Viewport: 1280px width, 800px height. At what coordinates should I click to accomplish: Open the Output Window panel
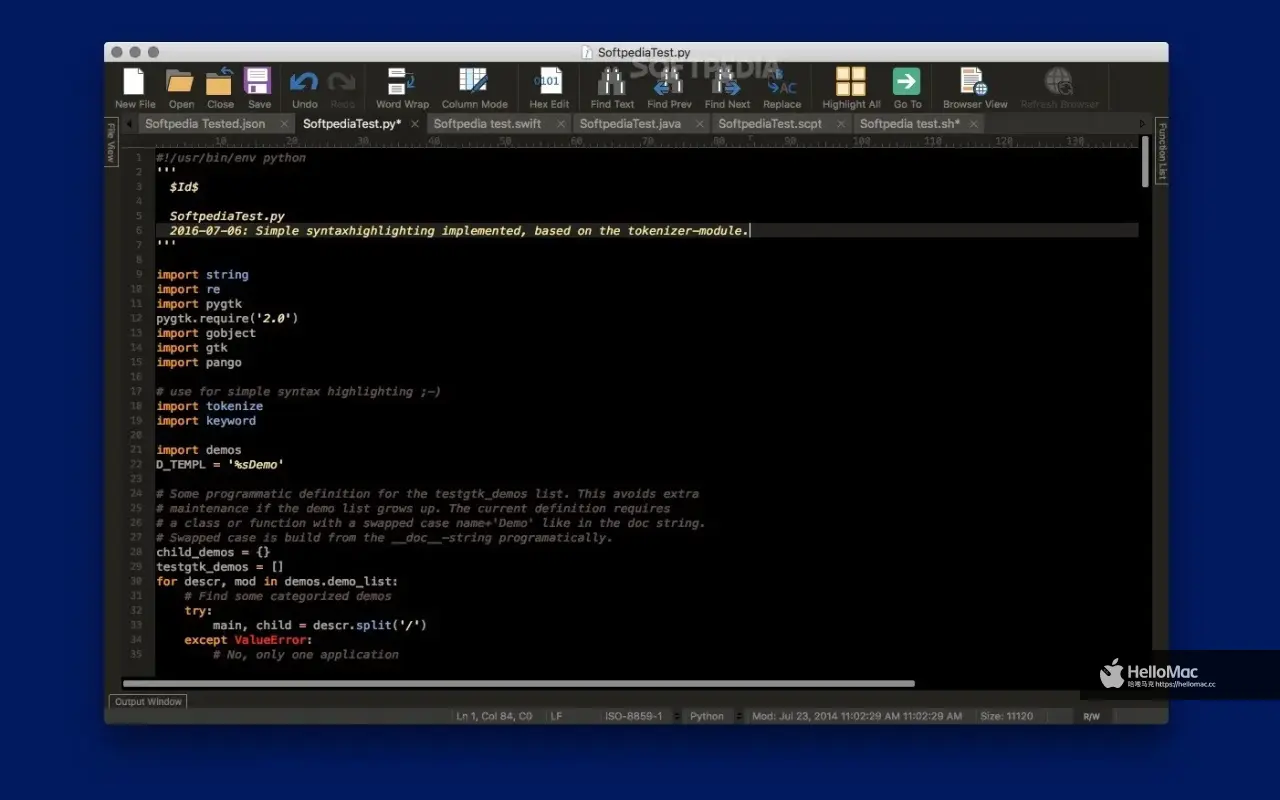click(x=148, y=702)
